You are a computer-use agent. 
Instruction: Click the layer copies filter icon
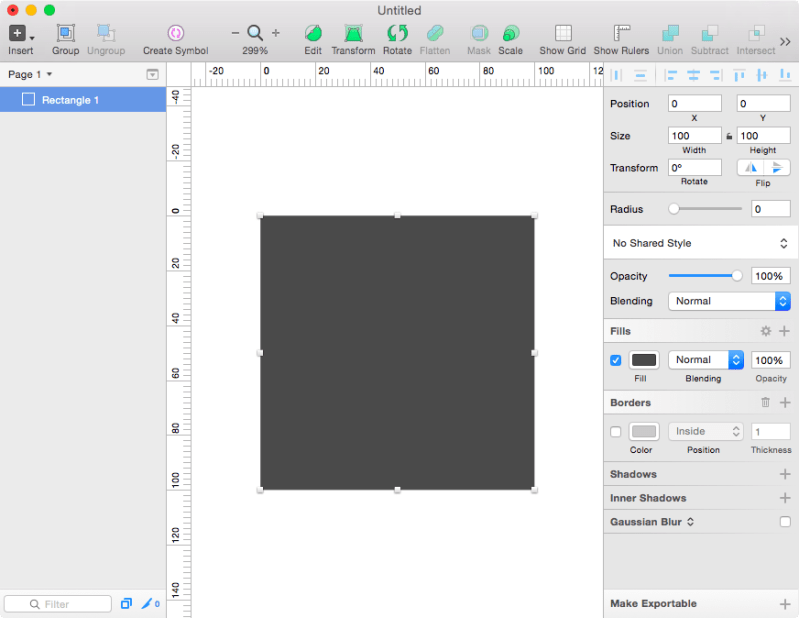point(126,604)
